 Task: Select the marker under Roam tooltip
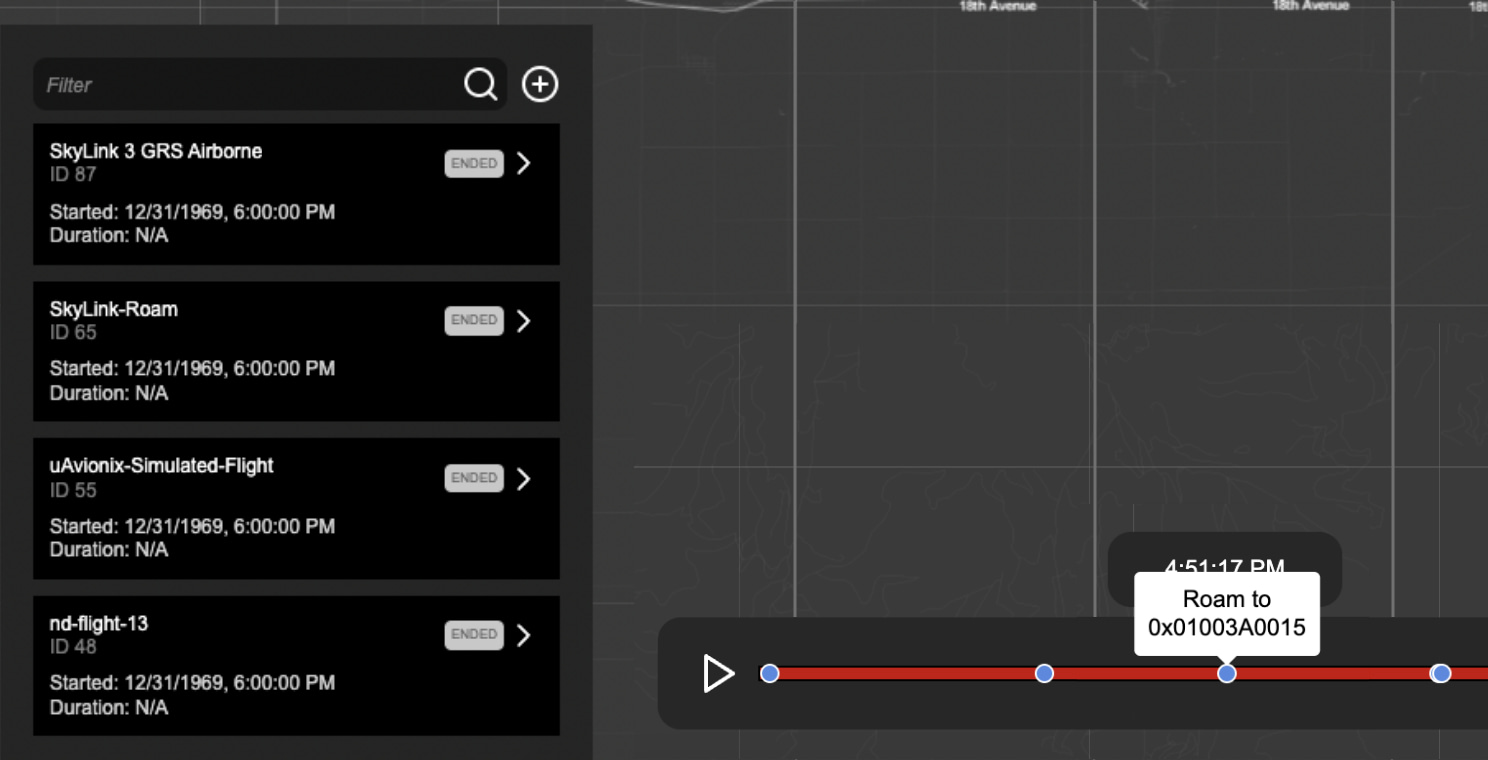[x=1227, y=674]
